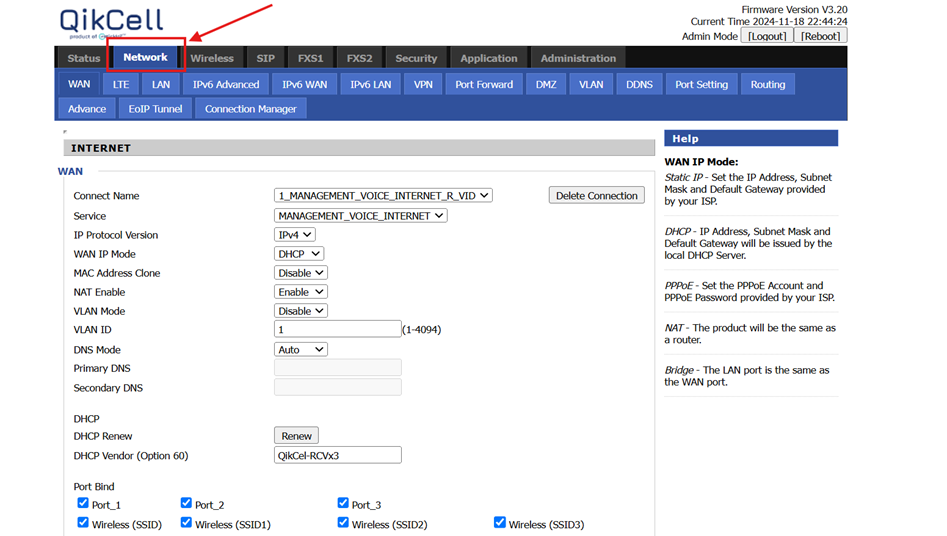This screenshot has width=947, height=536.
Task: Uncheck the Port_1 bind checkbox
Action: (83, 503)
